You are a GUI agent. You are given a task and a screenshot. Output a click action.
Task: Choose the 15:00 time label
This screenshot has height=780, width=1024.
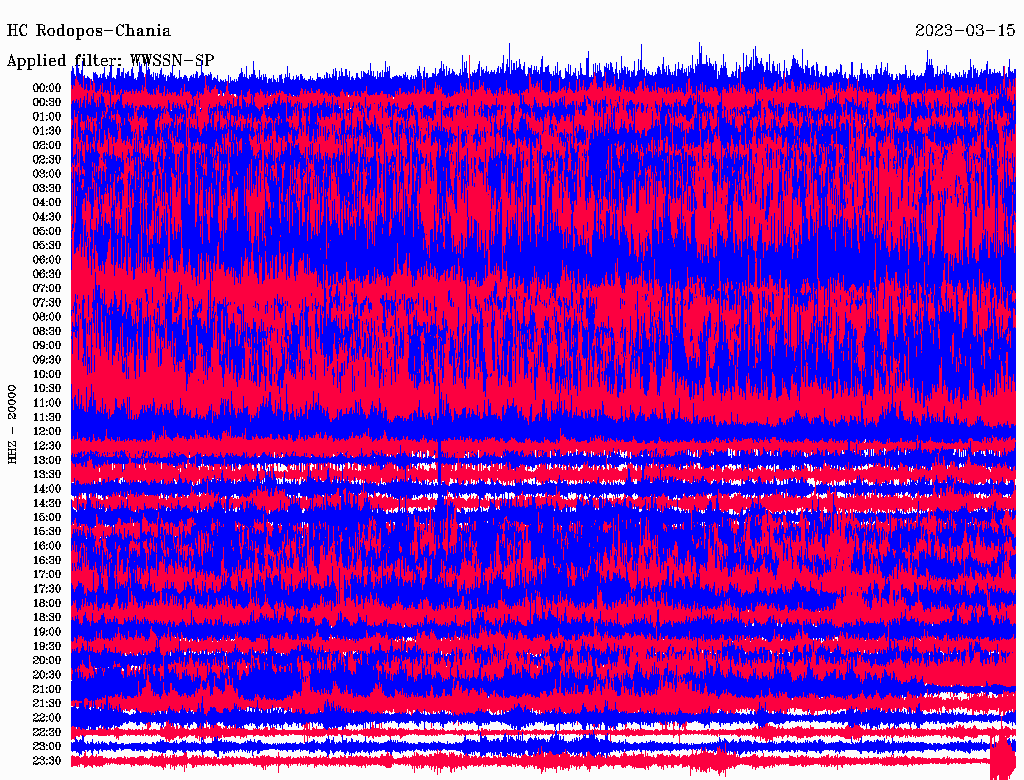47,517
